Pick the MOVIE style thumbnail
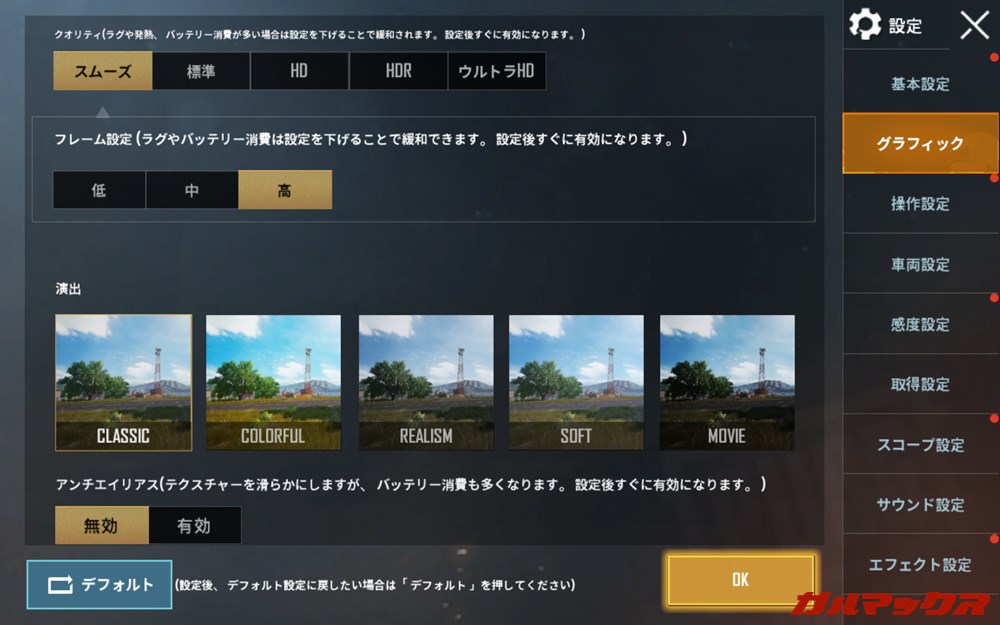Image resolution: width=1000 pixels, height=625 pixels. tap(727, 383)
